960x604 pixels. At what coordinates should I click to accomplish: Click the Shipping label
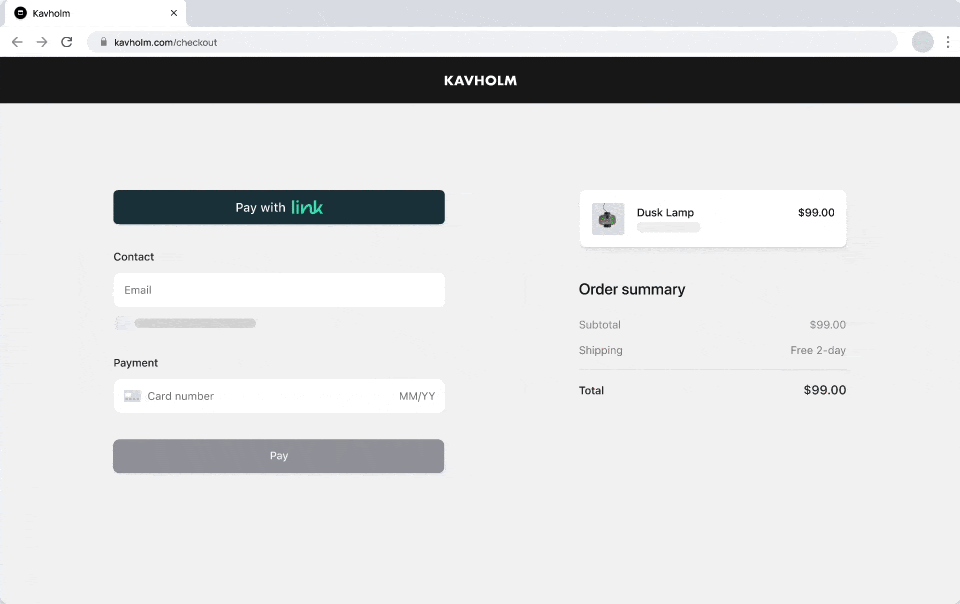601,350
